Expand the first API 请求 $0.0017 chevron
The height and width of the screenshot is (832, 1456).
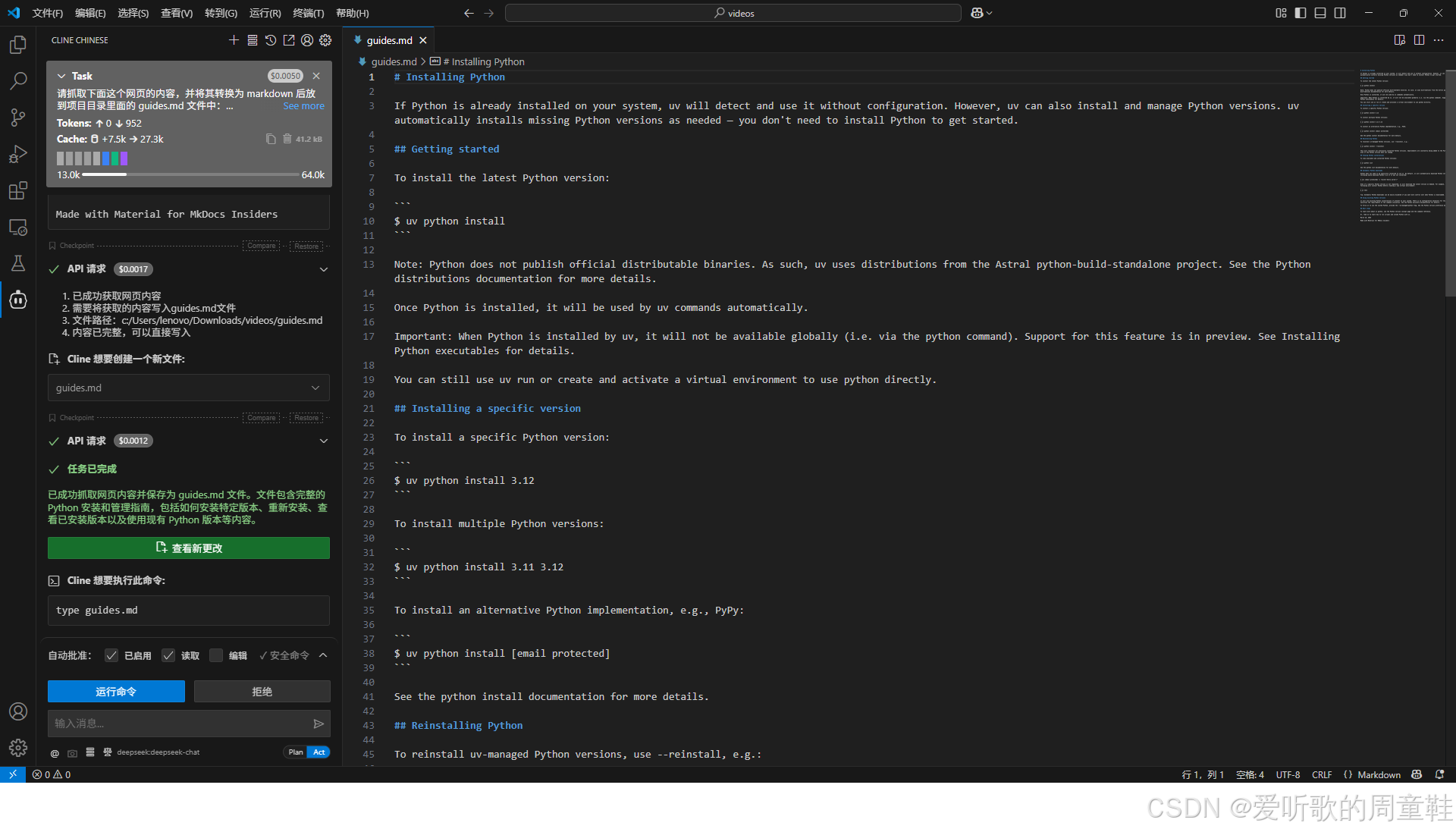pos(324,269)
